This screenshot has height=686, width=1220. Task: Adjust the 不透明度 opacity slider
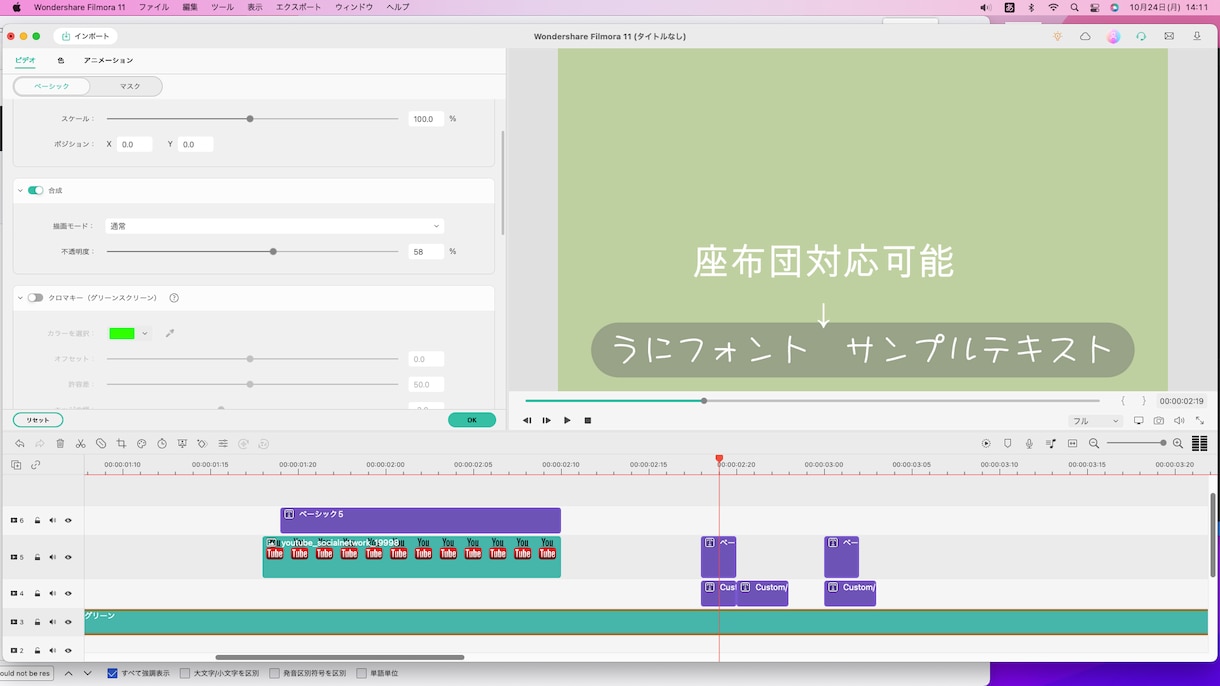tap(252, 252)
